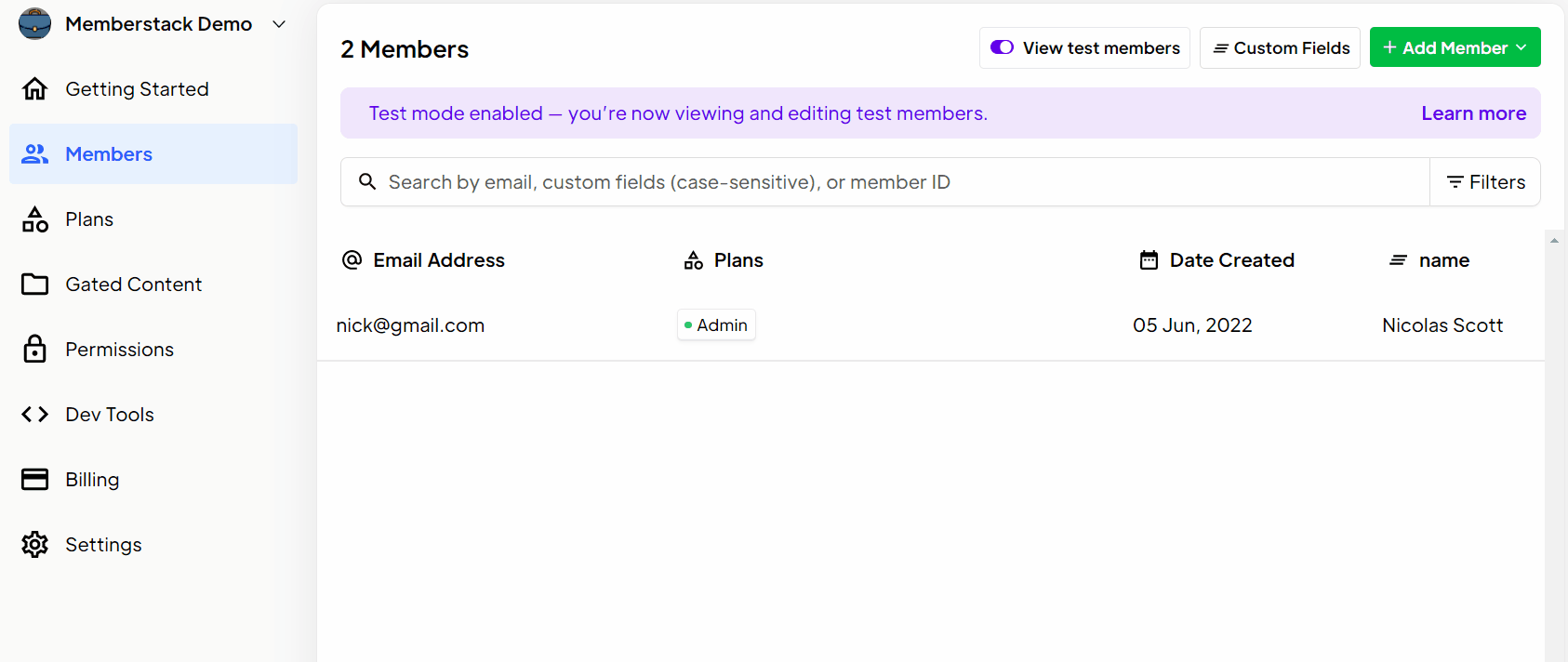Click the name column field icon

(1398, 260)
